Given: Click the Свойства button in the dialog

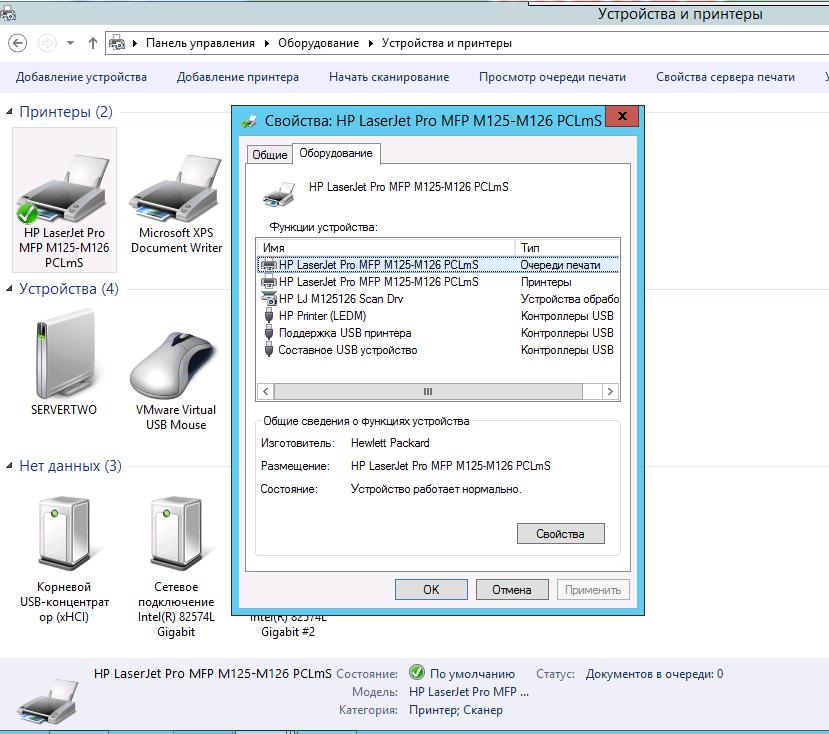Looking at the screenshot, I should click(x=560, y=534).
